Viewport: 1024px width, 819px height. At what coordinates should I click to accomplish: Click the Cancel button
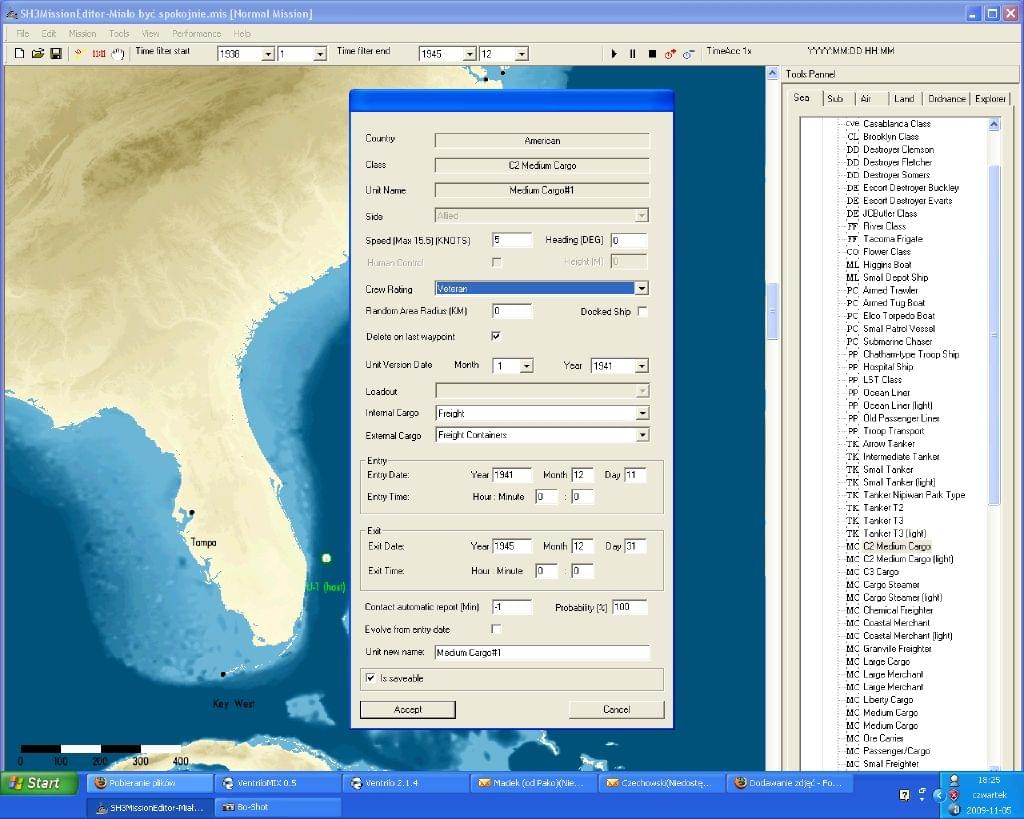(x=616, y=709)
